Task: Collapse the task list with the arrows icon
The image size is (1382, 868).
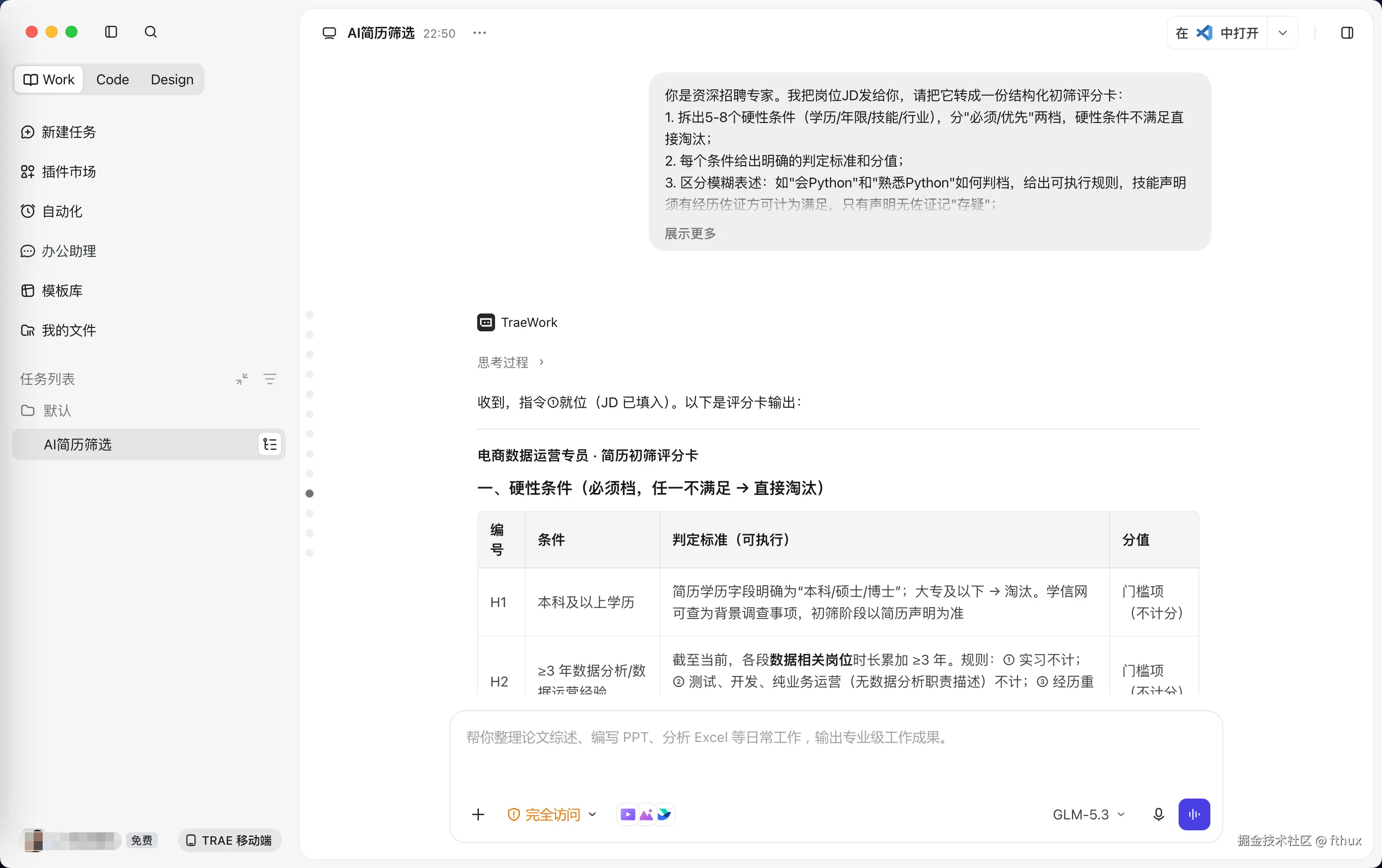Action: tap(242, 378)
